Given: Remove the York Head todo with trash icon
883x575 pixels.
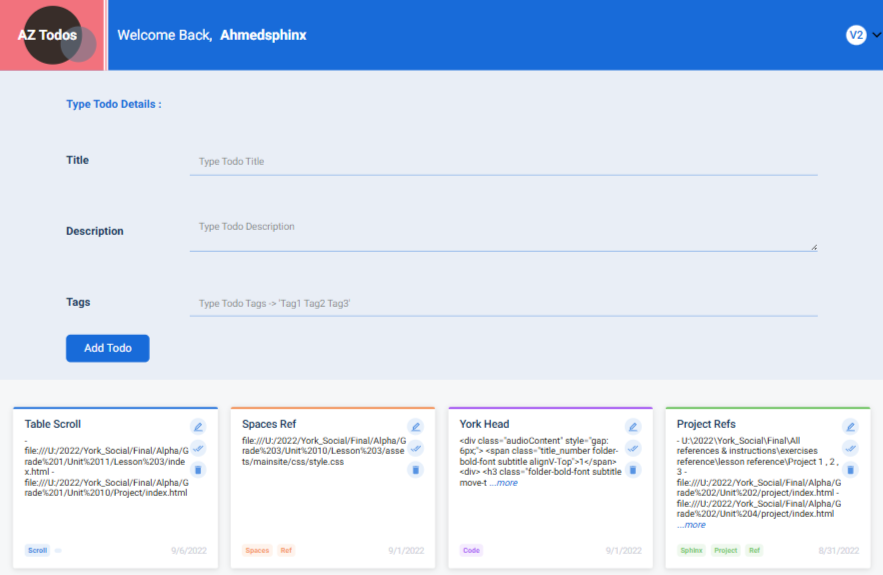Looking at the screenshot, I should 633,470.
